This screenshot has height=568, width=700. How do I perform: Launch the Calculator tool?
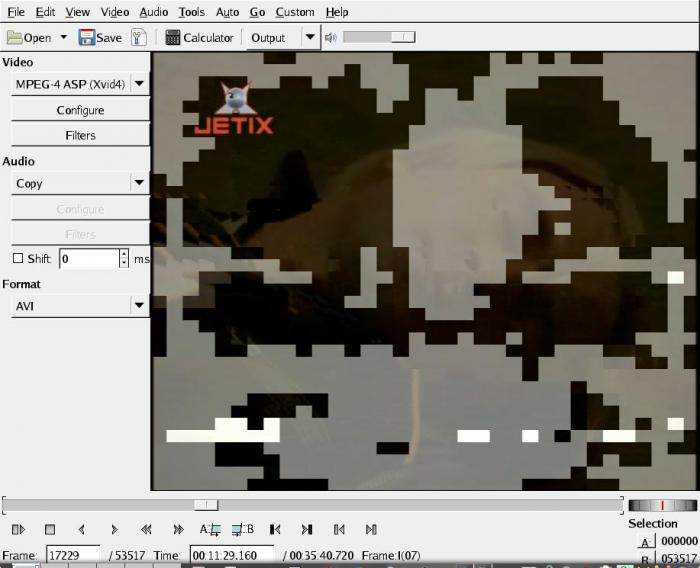tap(199, 38)
